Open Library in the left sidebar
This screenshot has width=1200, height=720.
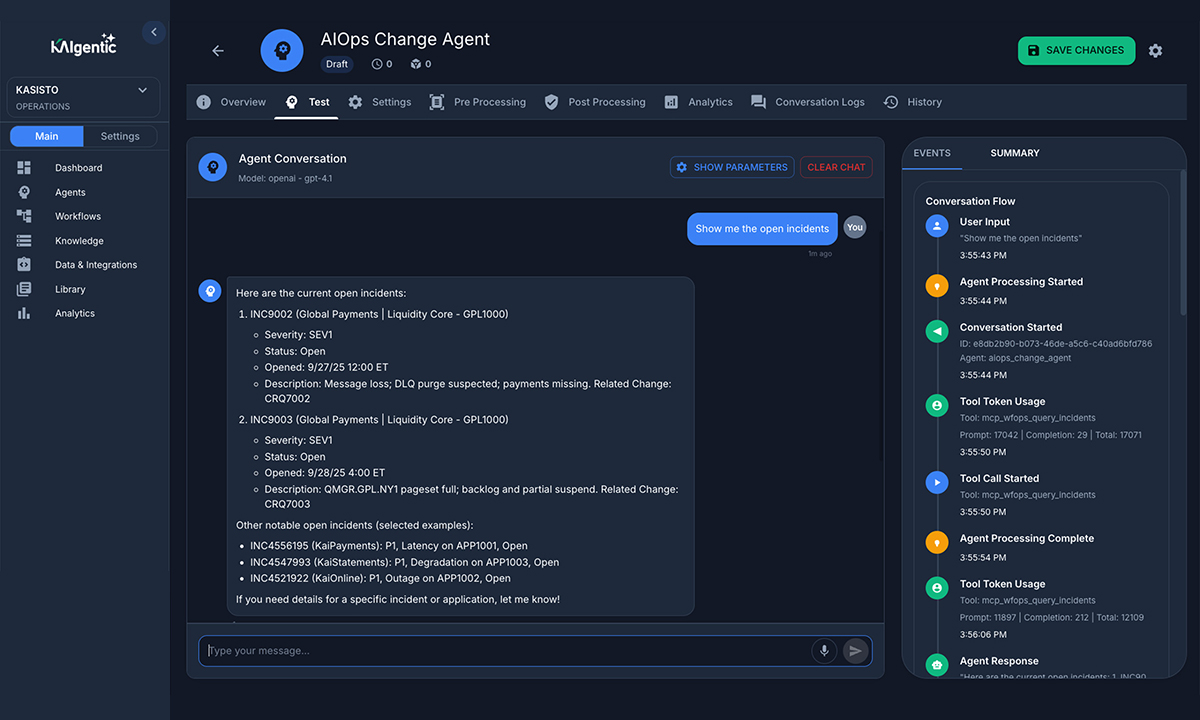70,289
